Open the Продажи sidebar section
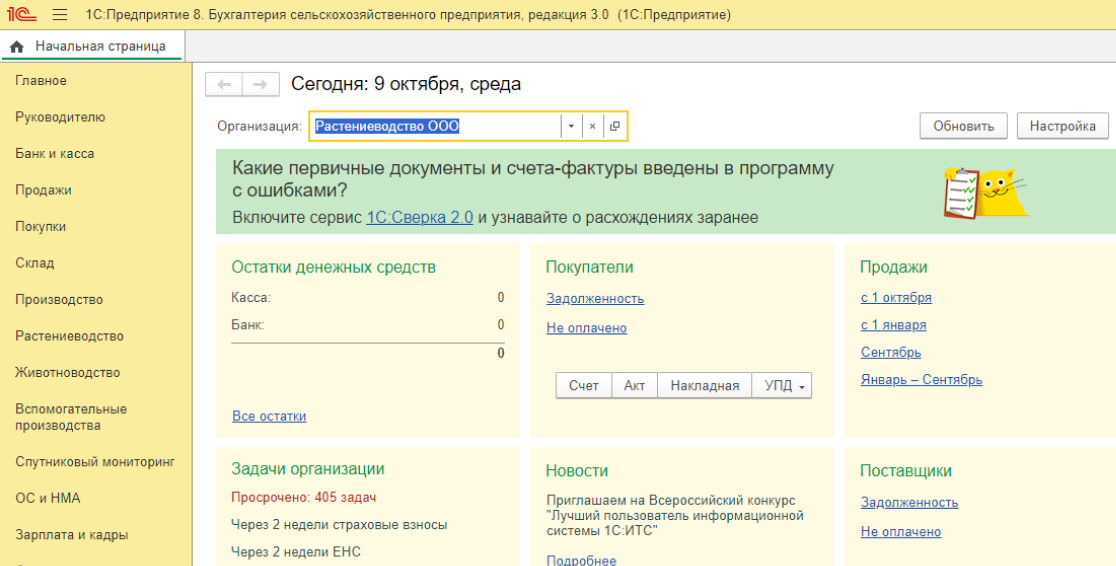Image resolution: width=1116 pixels, height=566 pixels. click(x=43, y=190)
